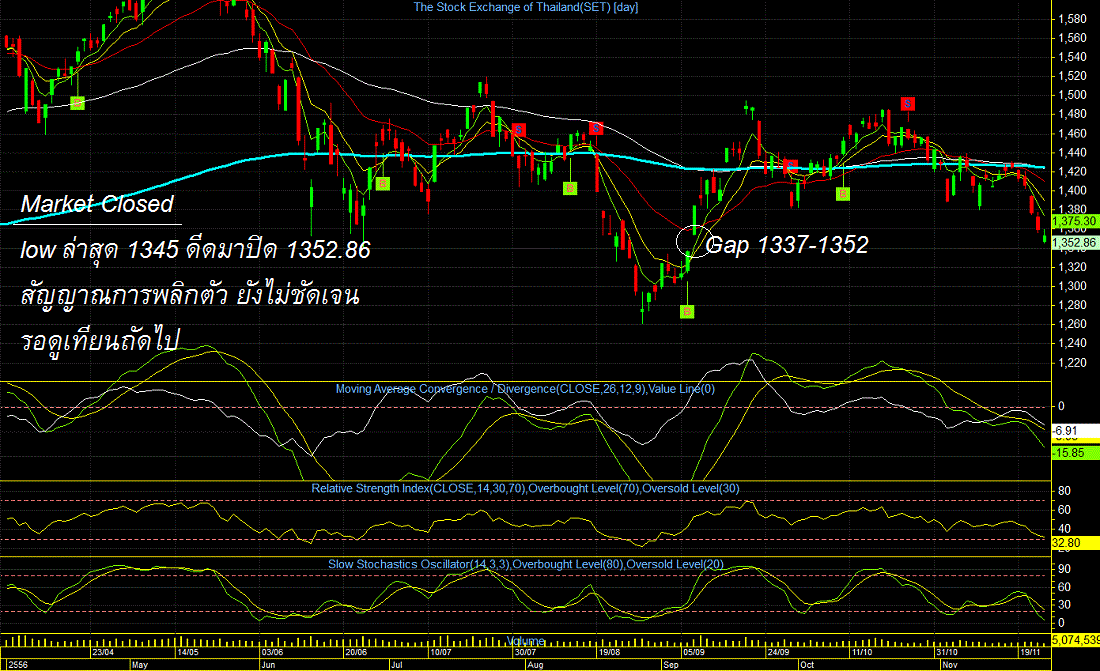Select the Slow Stochastics Oscillator indicator title
This screenshot has height=671, width=1100.
point(525,564)
